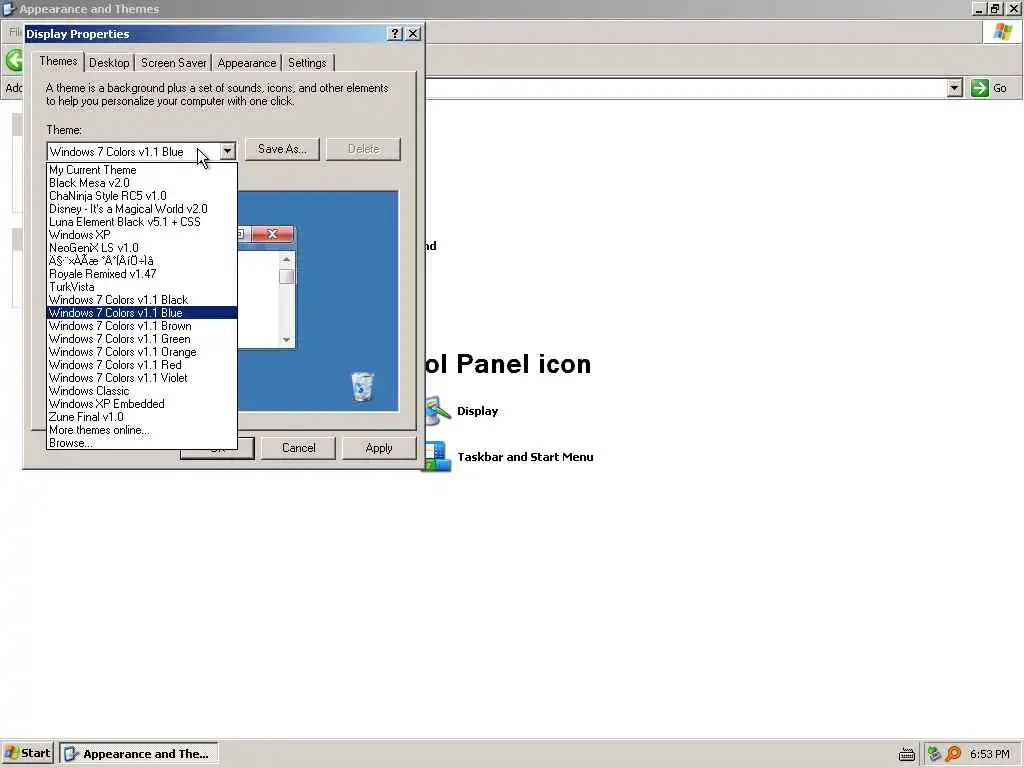This screenshot has width=1024, height=768.
Task: Open the Settings tab
Action: pyautogui.click(x=307, y=63)
